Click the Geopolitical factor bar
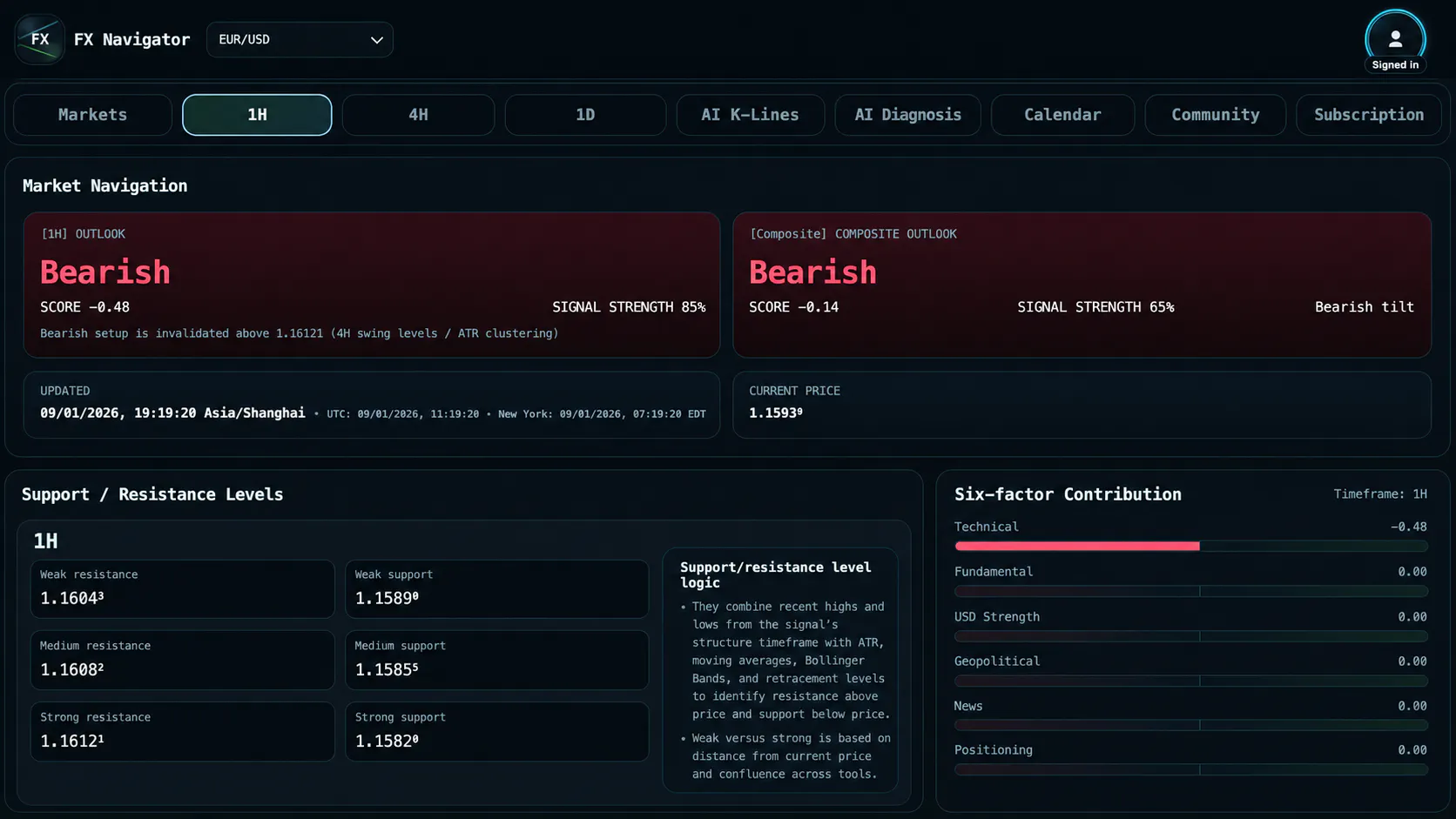 pyautogui.click(x=1190, y=681)
